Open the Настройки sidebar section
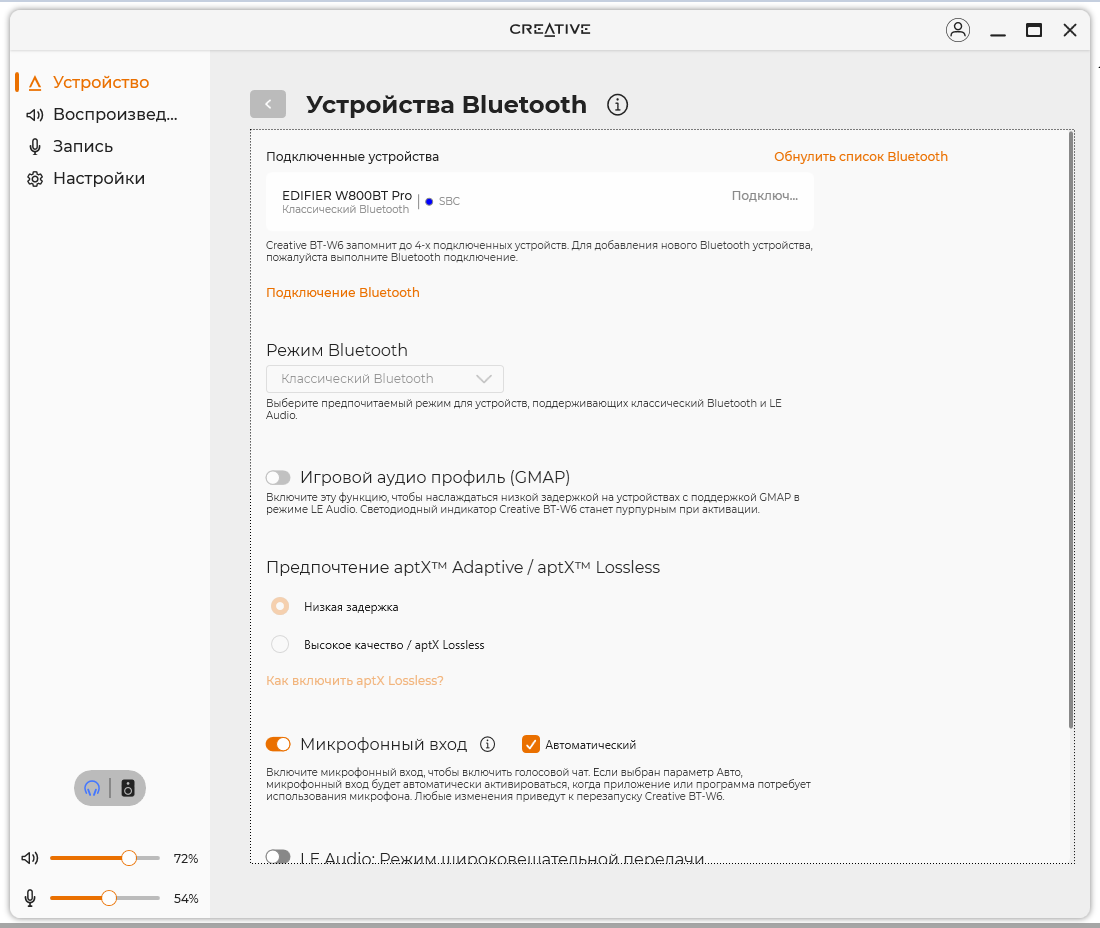Image resolution: width=1100 pixels, height=928 pixels. [86, 178]
